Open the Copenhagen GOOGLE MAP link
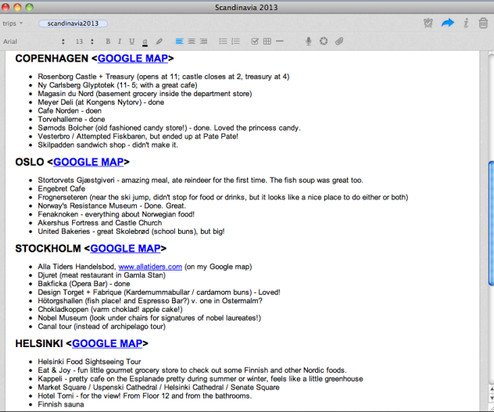 tap(133, 58)
